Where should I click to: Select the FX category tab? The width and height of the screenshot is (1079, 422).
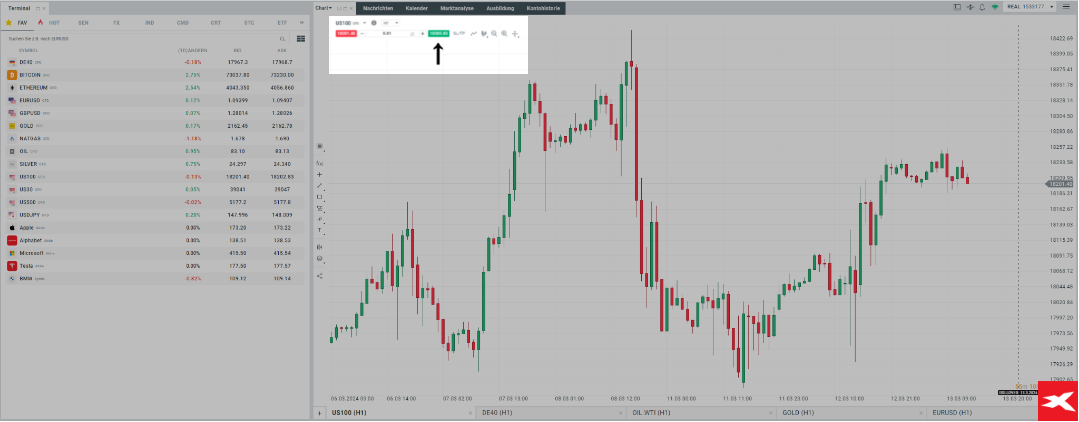click(116, 23)
